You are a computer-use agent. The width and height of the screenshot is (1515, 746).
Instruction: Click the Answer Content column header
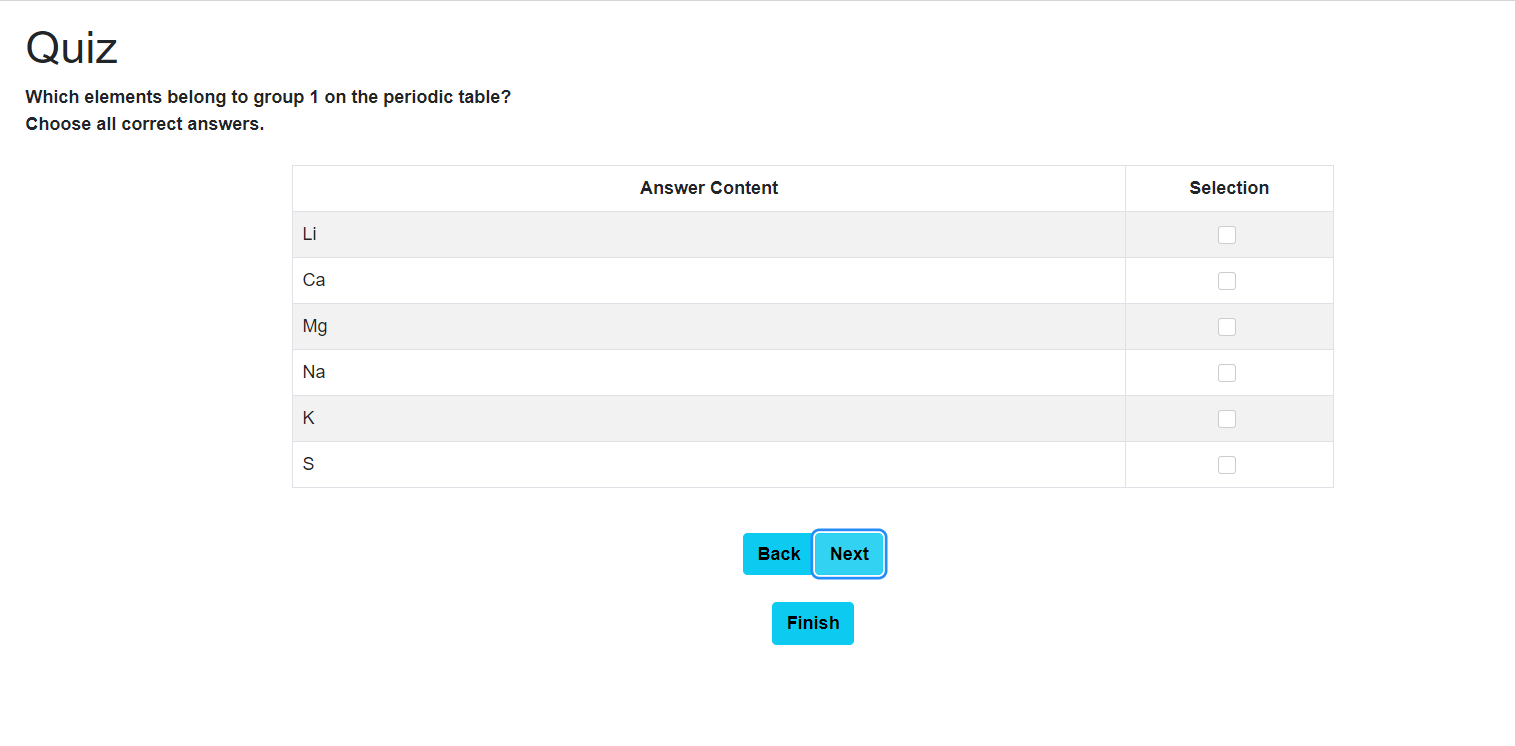[708, 188]
